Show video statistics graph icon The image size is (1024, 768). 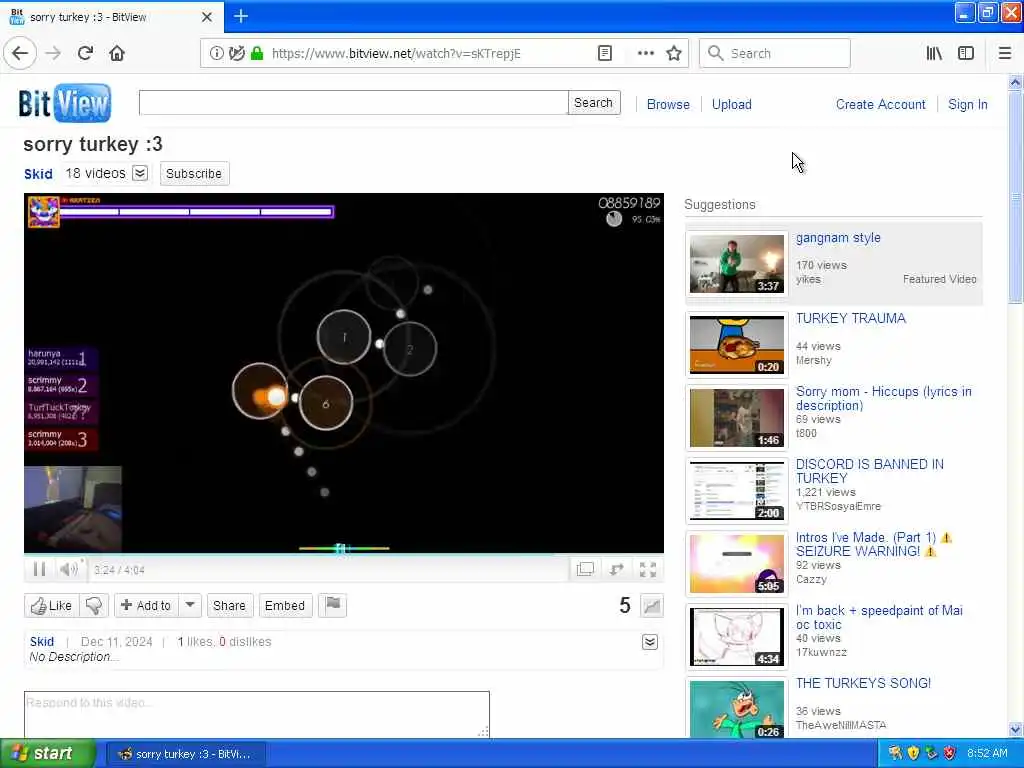click(652, 606)
